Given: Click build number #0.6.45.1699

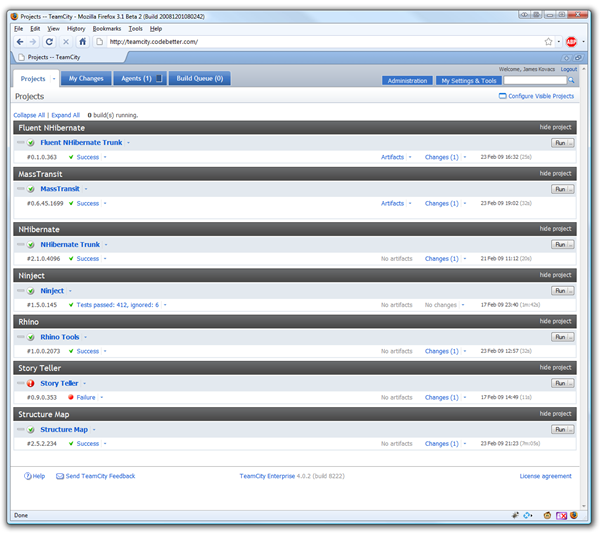Looking at the screenshot, I should coord(45,204).
